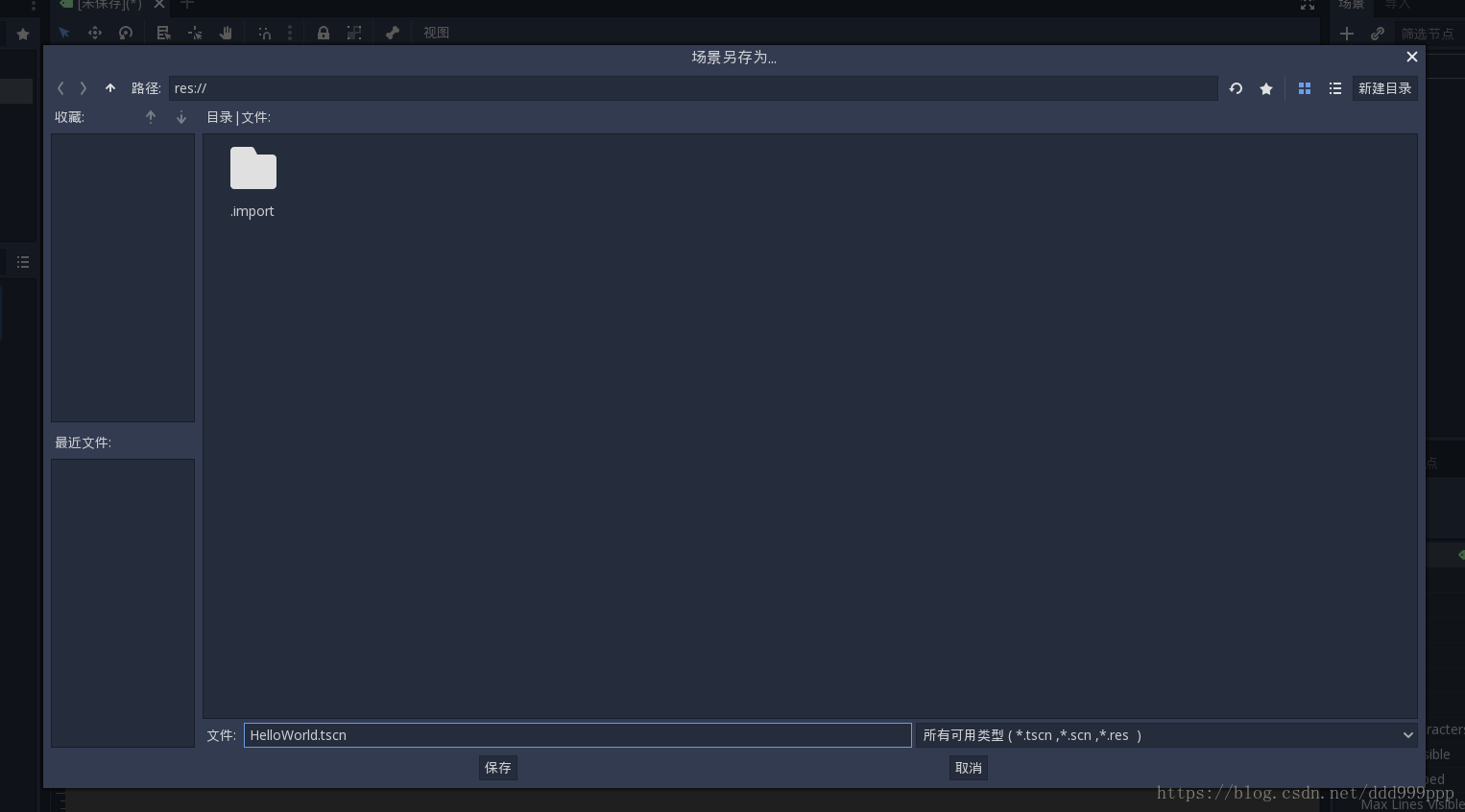The width and height of the screenshot is (1465, 812).
Task: Open the list-select tool in toolbar
Action: 164,33
